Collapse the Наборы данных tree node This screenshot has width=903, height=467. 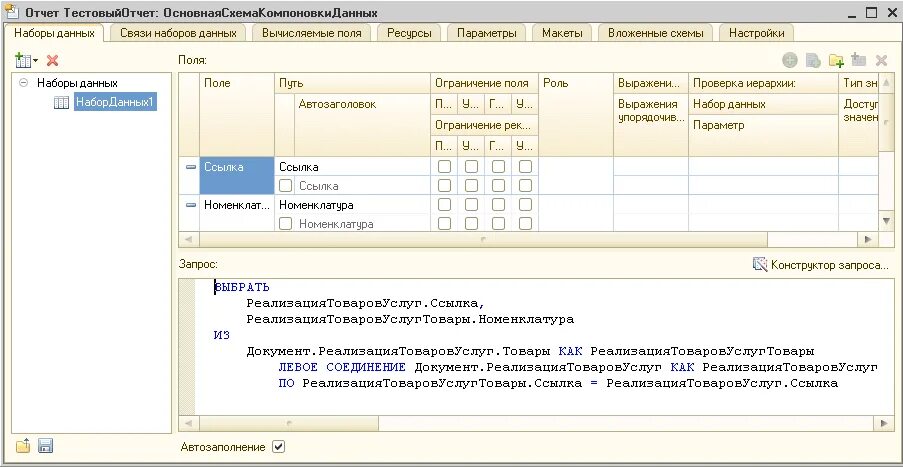(x=24, y=83)
